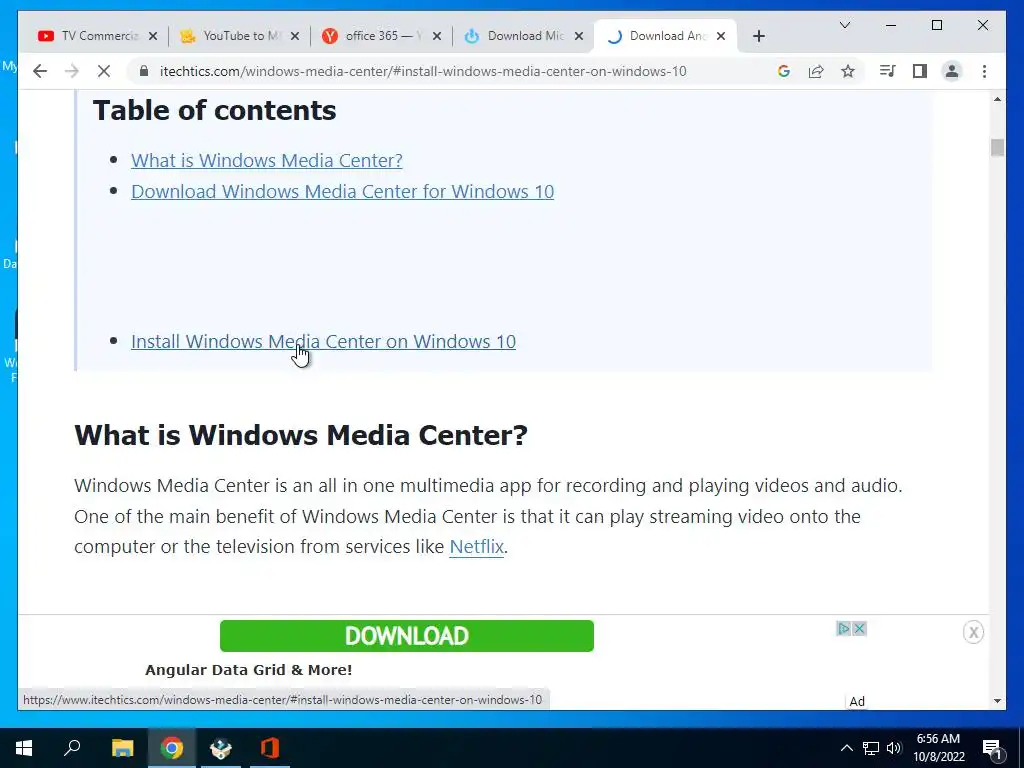
Task: Open the volume control tray icon
Action: point(894,748)
